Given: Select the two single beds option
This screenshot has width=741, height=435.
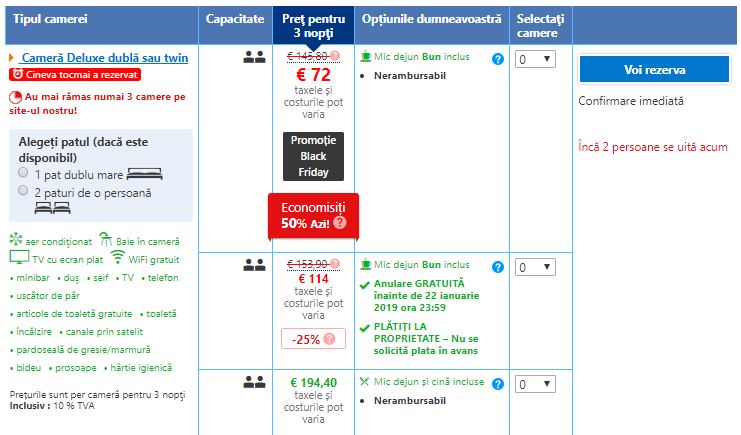Looking at the screenshot, I should pyautogui.click(x=23, y=190).
